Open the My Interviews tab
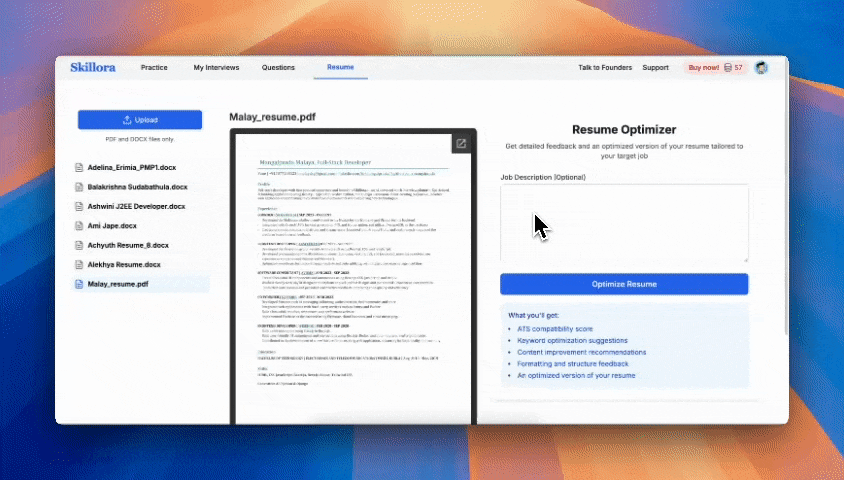This screenshot has width=844, height=480. [216, 67]
